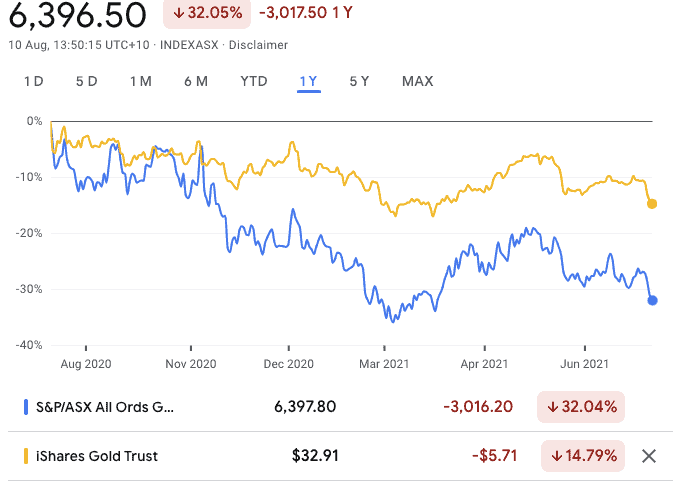686x487 pixels.
Task: Show the 6M chart range
Action: [196, 81]
